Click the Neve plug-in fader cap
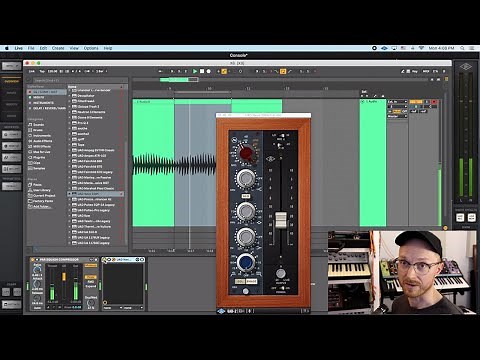Viewport: 480px width, 360px height. point(281,220)
